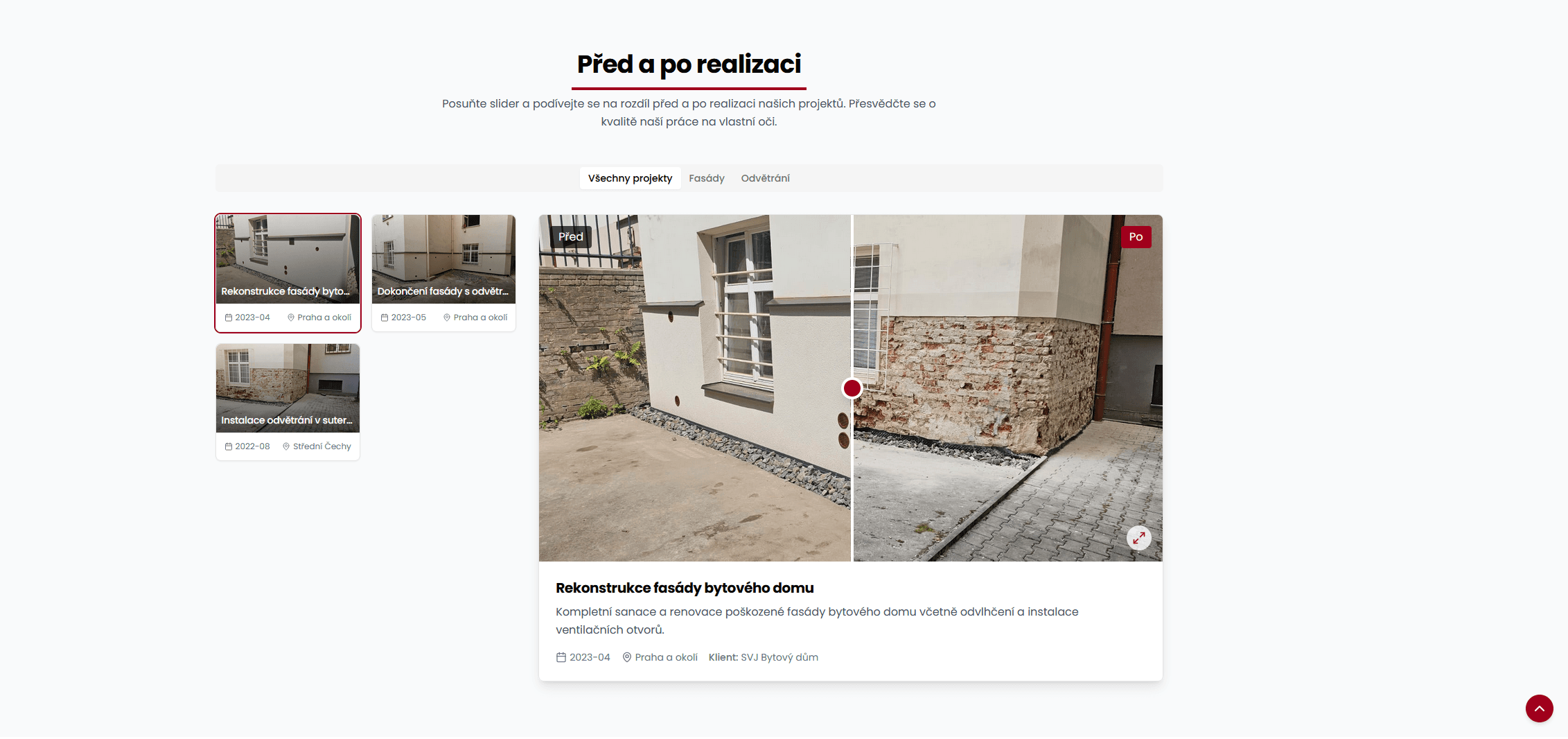The height and width of the screenshot is (739, 1568).
Task: Click the calendar icon beside 2023-04 in details
Action: click(561, 657)
